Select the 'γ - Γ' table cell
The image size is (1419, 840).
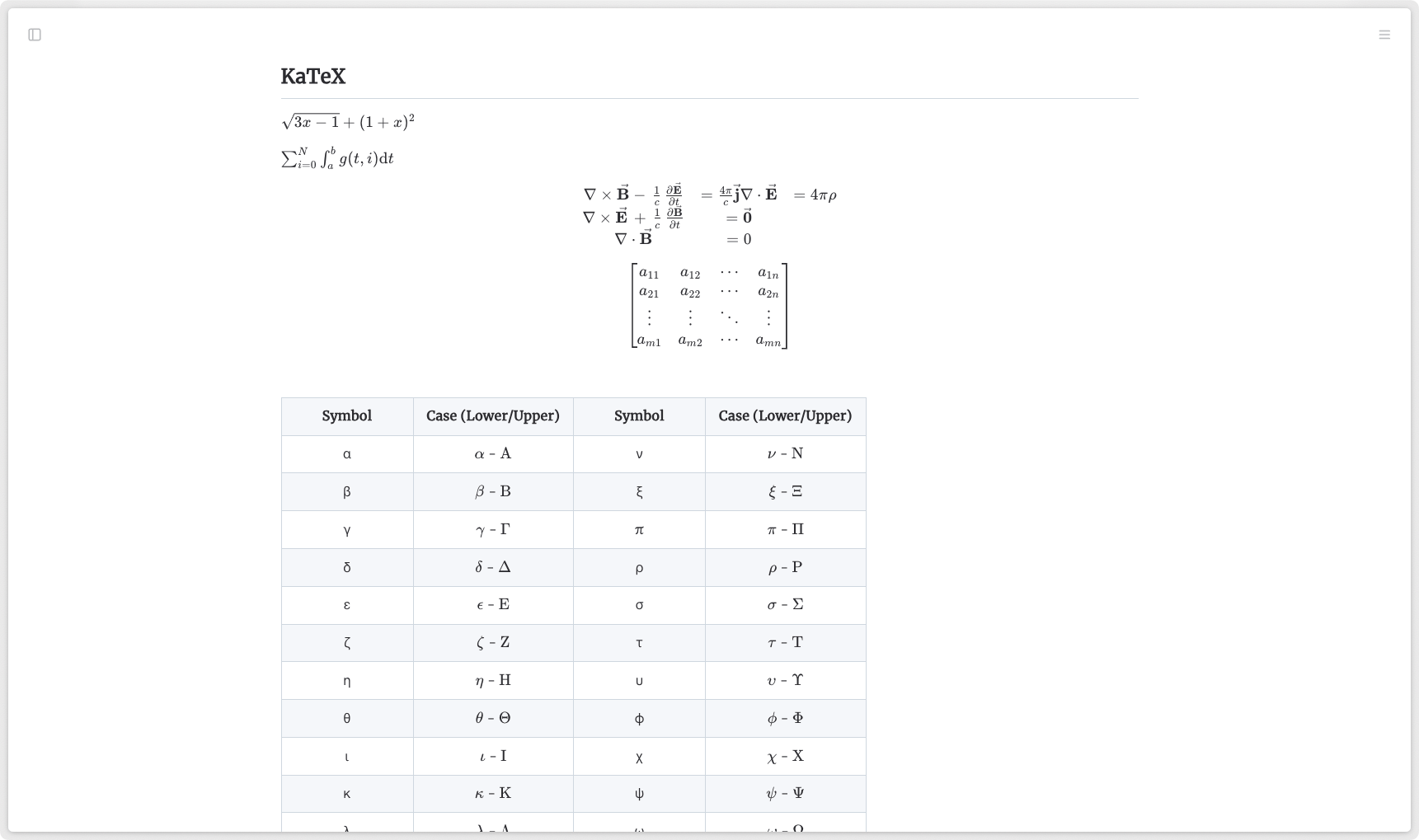493,530
